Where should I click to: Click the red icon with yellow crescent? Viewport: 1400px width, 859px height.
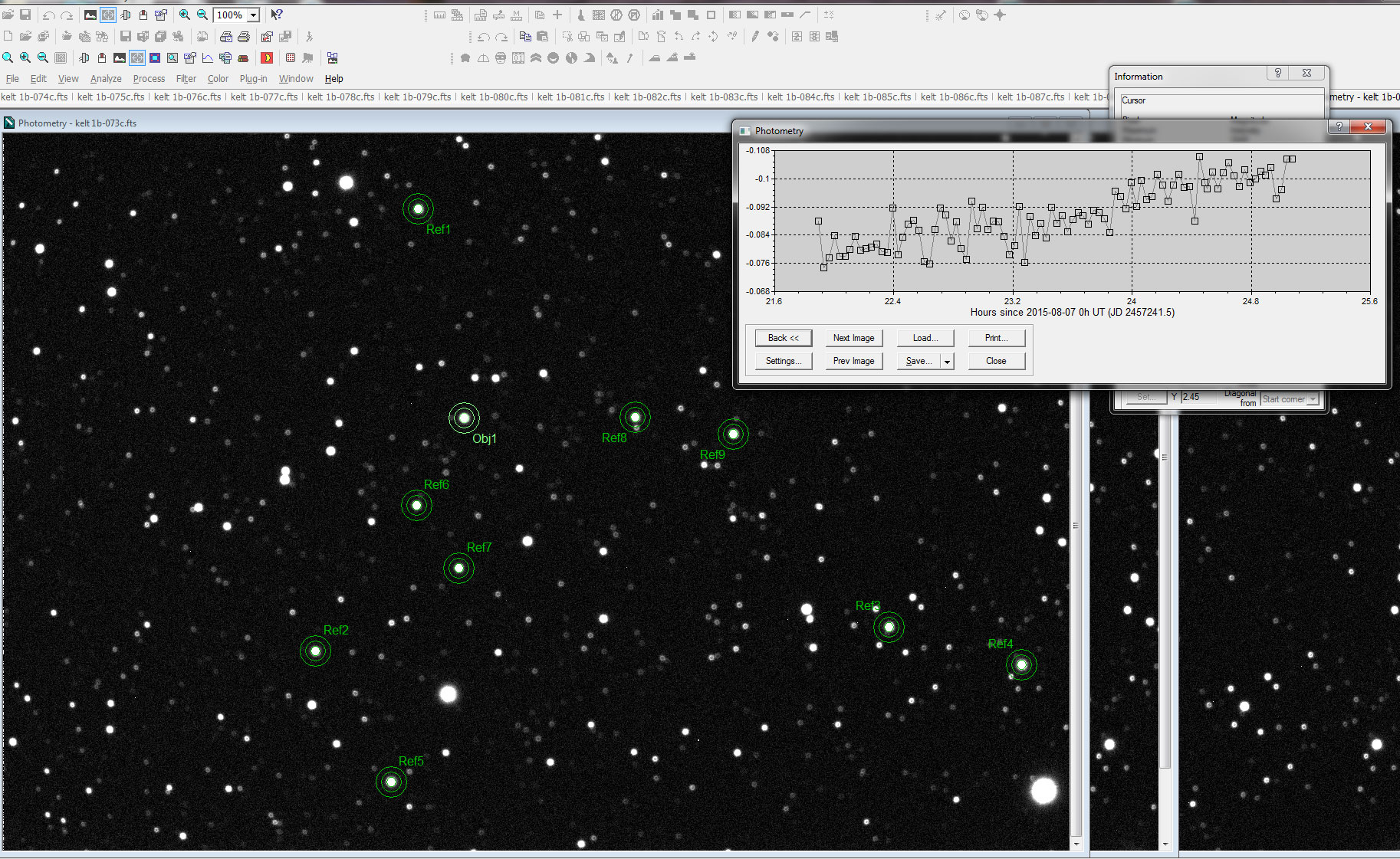tap(267, 58)
